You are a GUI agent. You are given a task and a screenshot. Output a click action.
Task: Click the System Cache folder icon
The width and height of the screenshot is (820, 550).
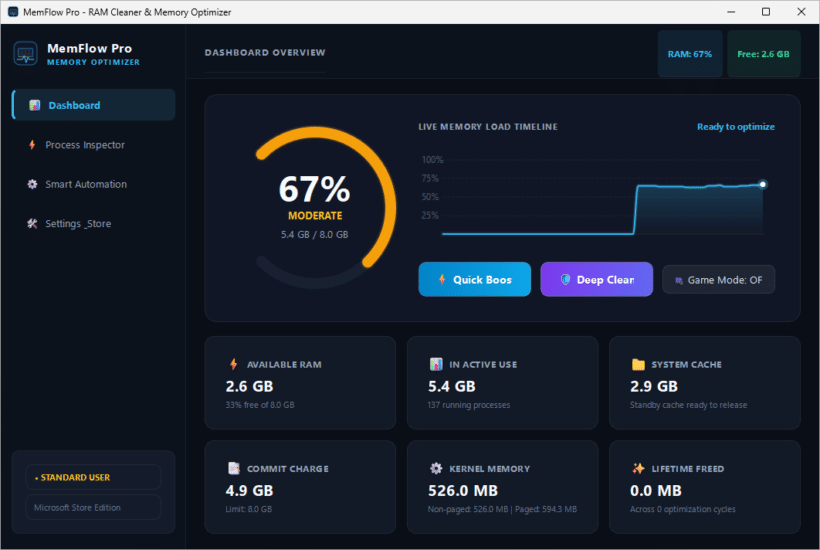click(638, 364)
